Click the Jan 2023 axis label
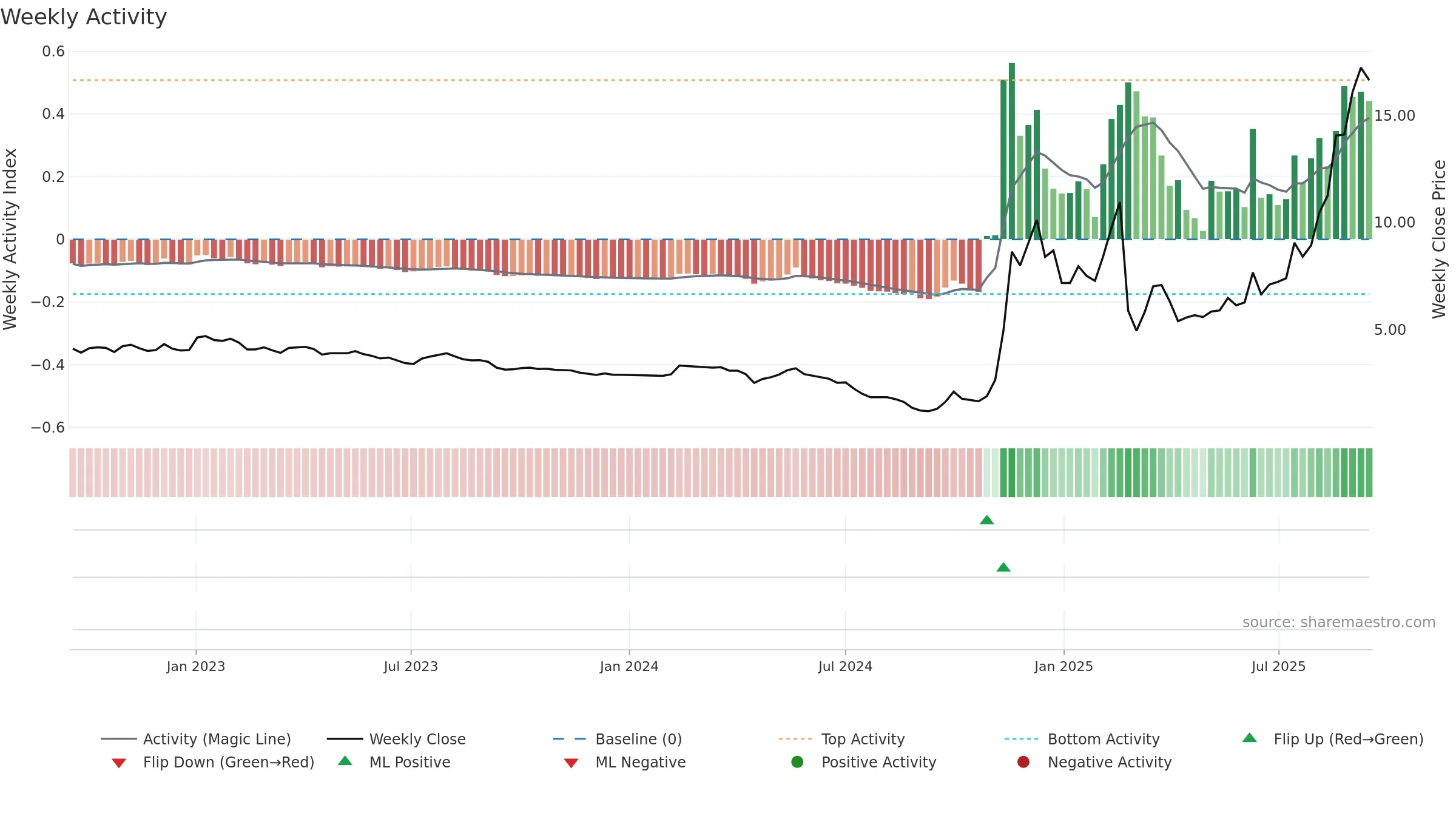This screenshot has height=819, width=1456. (196, 666)
